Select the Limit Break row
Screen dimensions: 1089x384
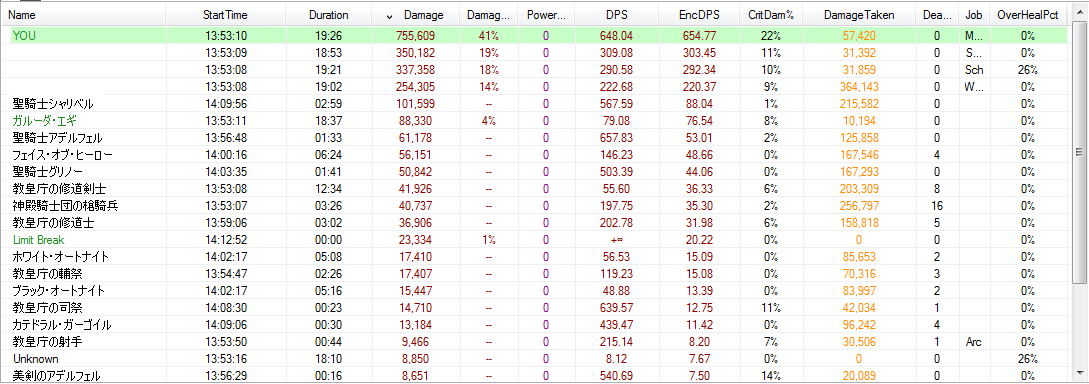(535, 240)
